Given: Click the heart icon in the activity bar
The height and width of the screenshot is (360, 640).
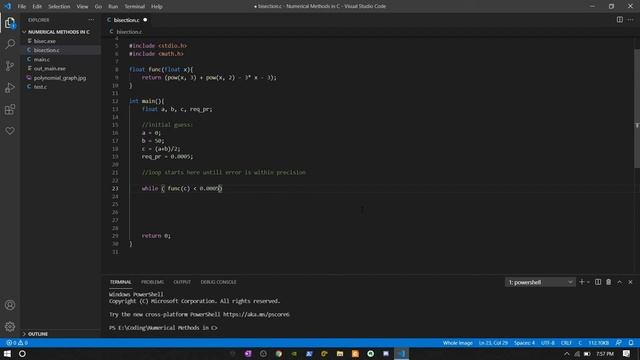Looking at the screenshot, I should [x=10, y=131].
